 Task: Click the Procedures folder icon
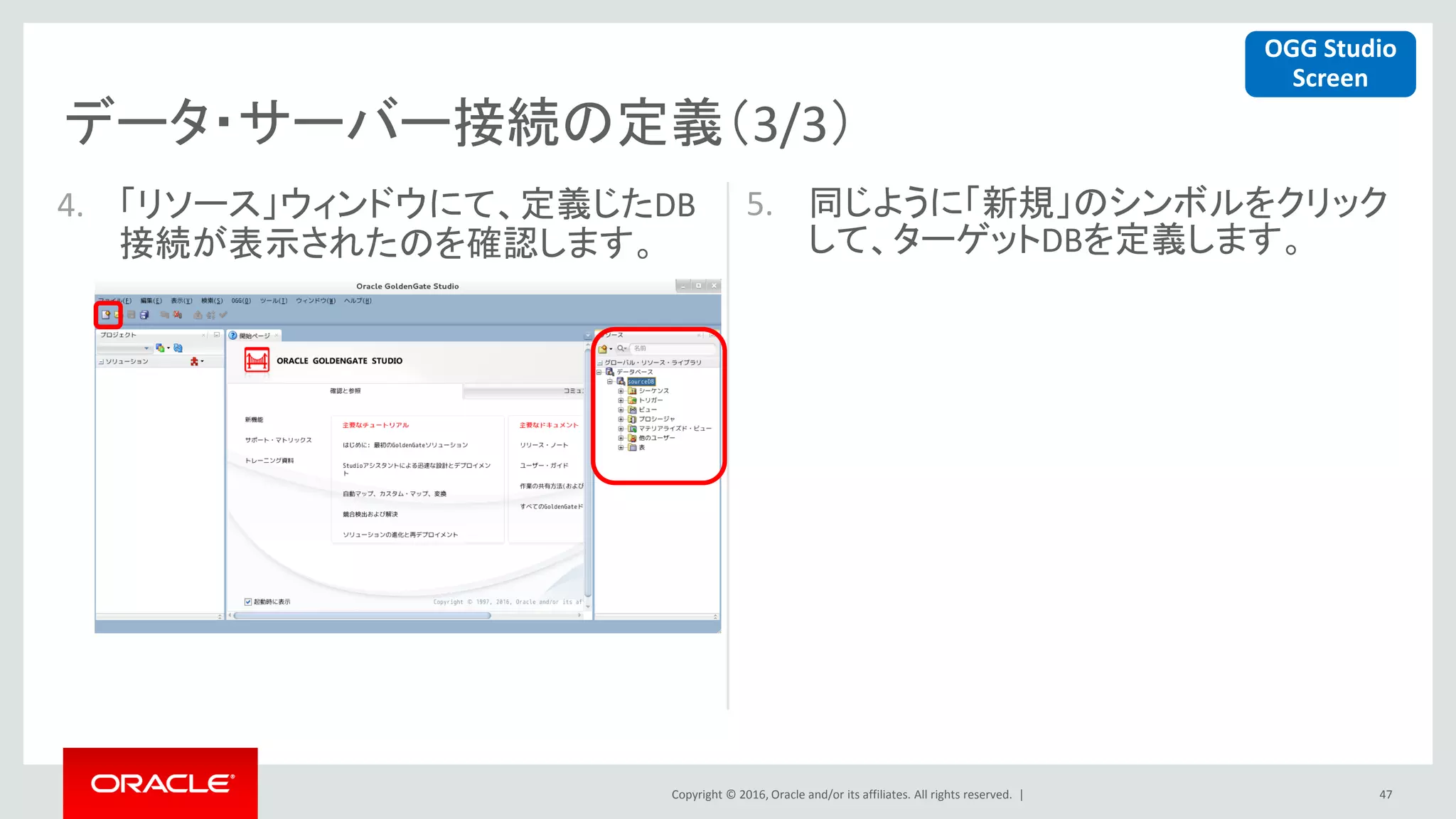point(632,419)
